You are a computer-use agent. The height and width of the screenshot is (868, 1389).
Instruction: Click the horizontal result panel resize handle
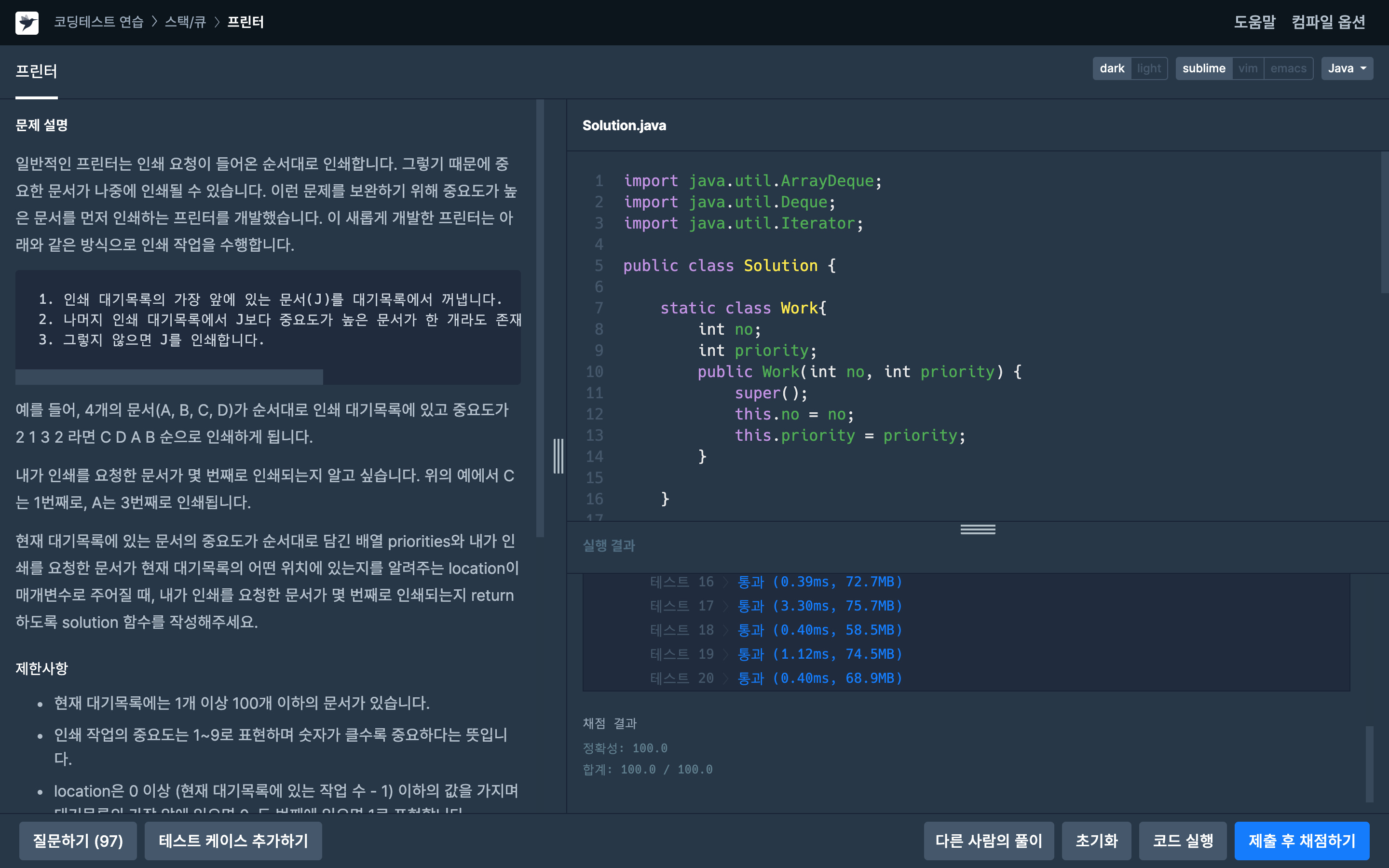pos(978,529)
